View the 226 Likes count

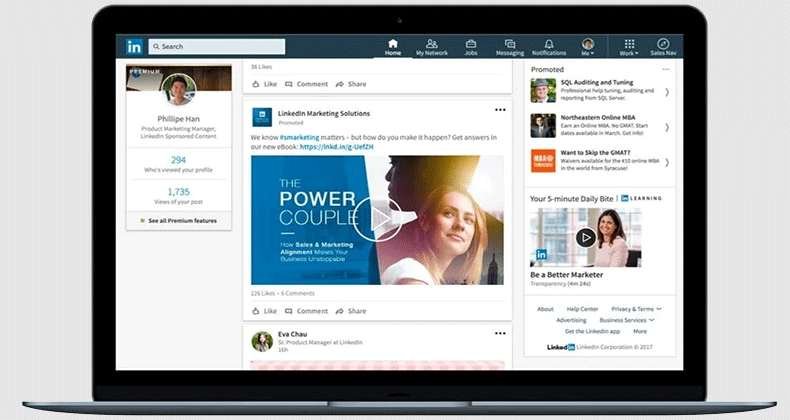click(x=263, y=293)
